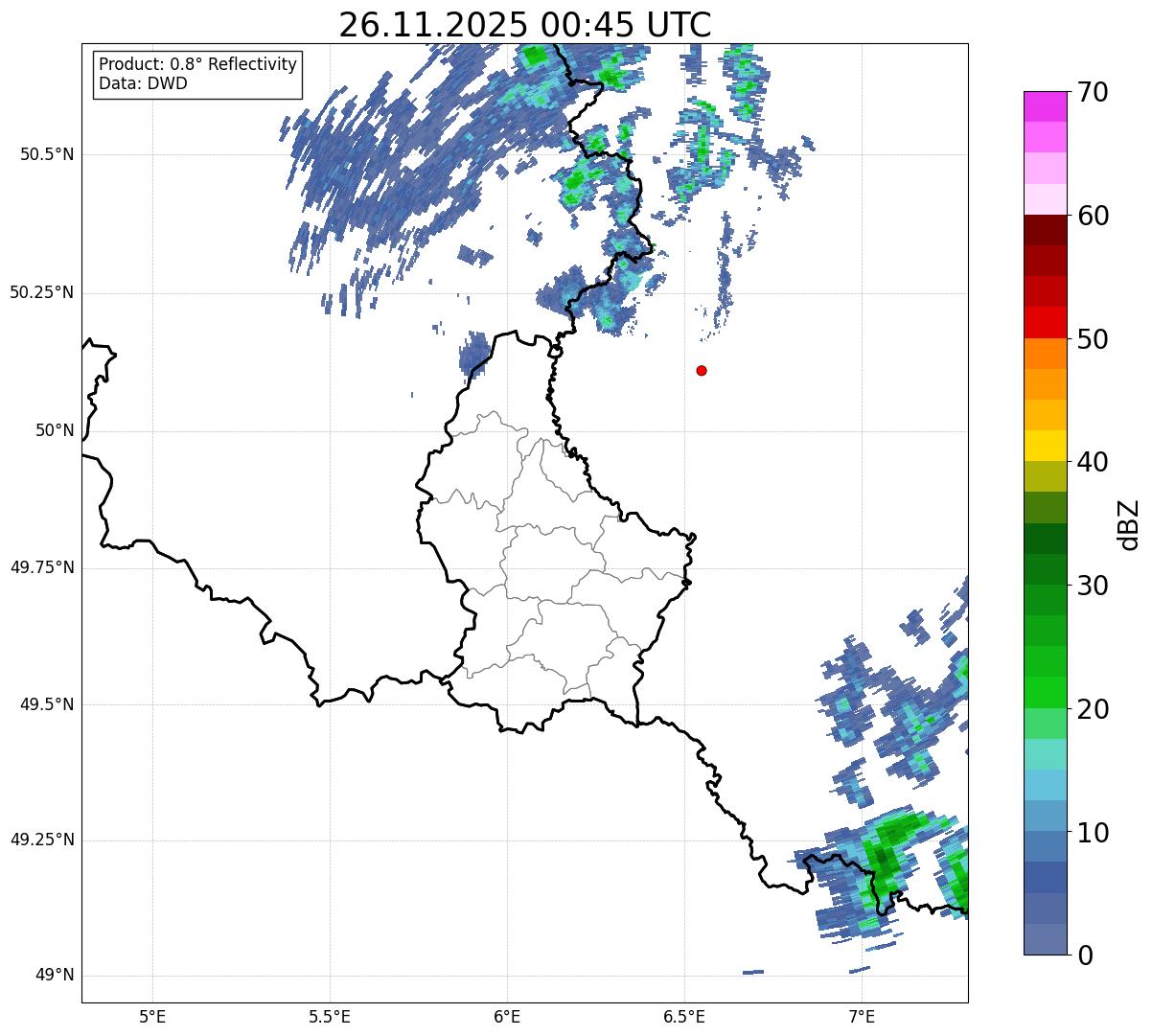Screen dimensions: 1152x1036
Task: Click longitude label 5.5°E
Action: (330, 1016)
